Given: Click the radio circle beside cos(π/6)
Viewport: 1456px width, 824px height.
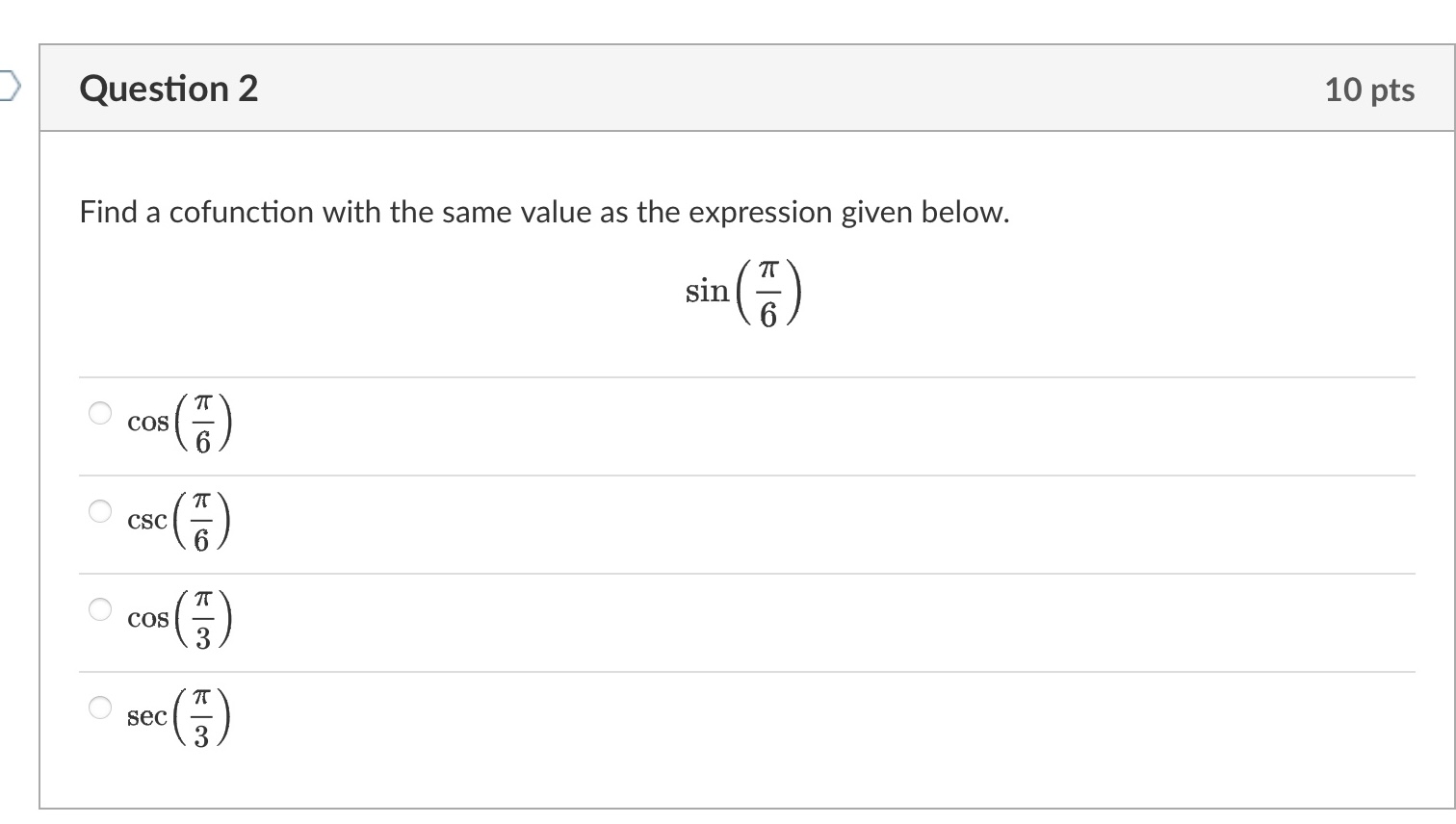Looking at the screenshot, I should [x=99, y=412].
